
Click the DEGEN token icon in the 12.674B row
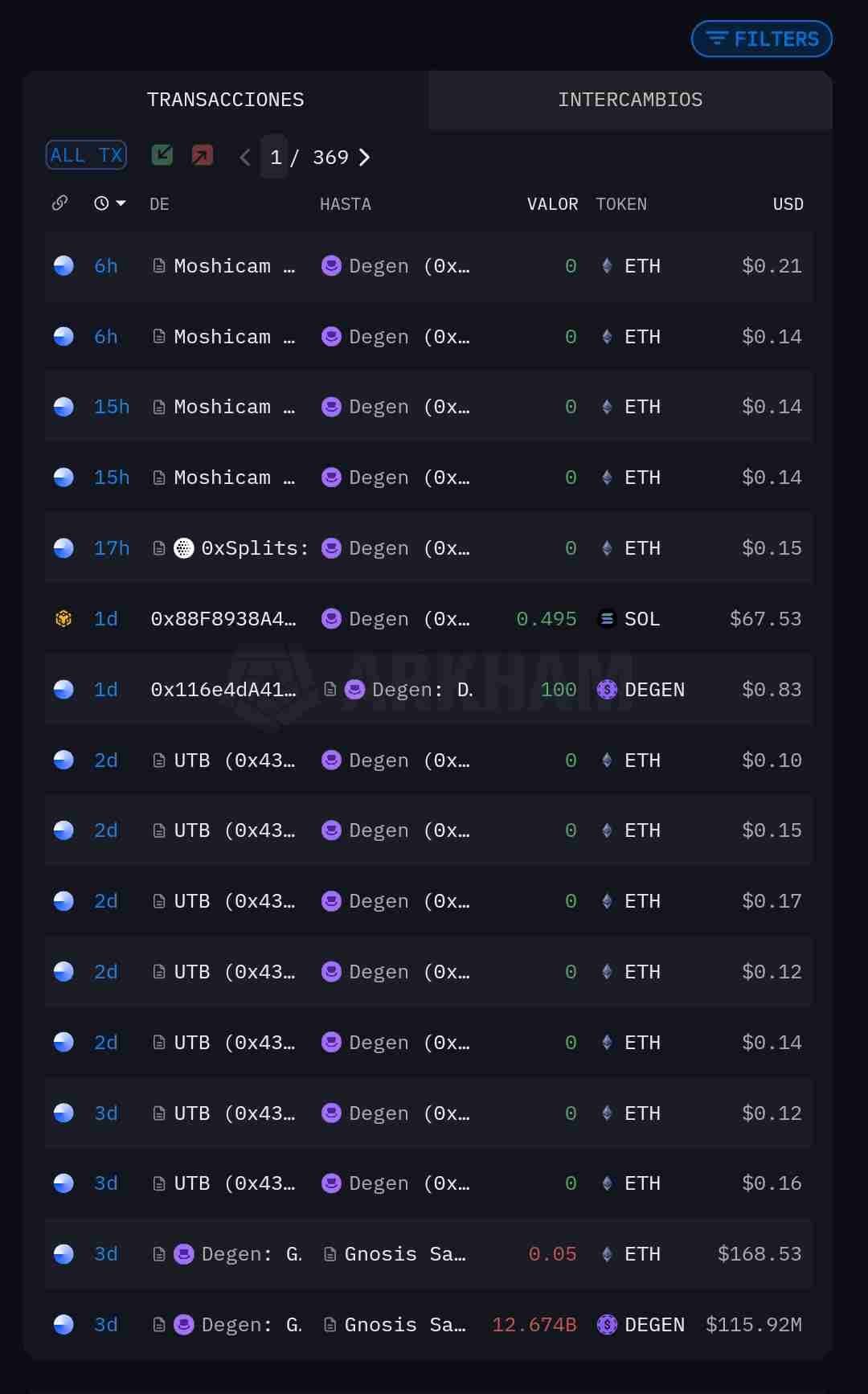608,1324
